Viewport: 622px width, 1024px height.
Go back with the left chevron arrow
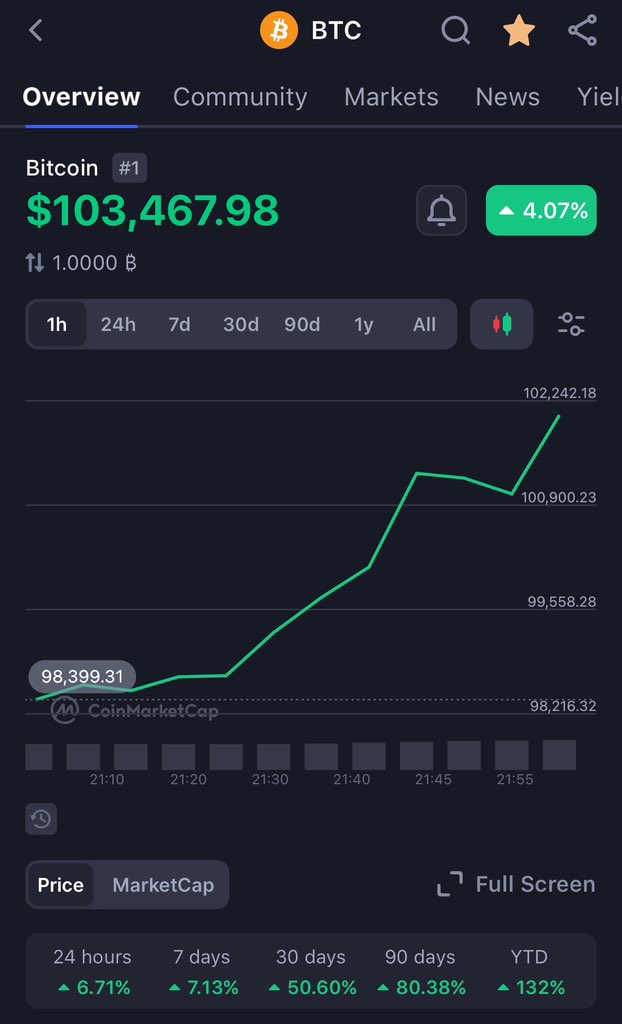click(x=35, y=31)
